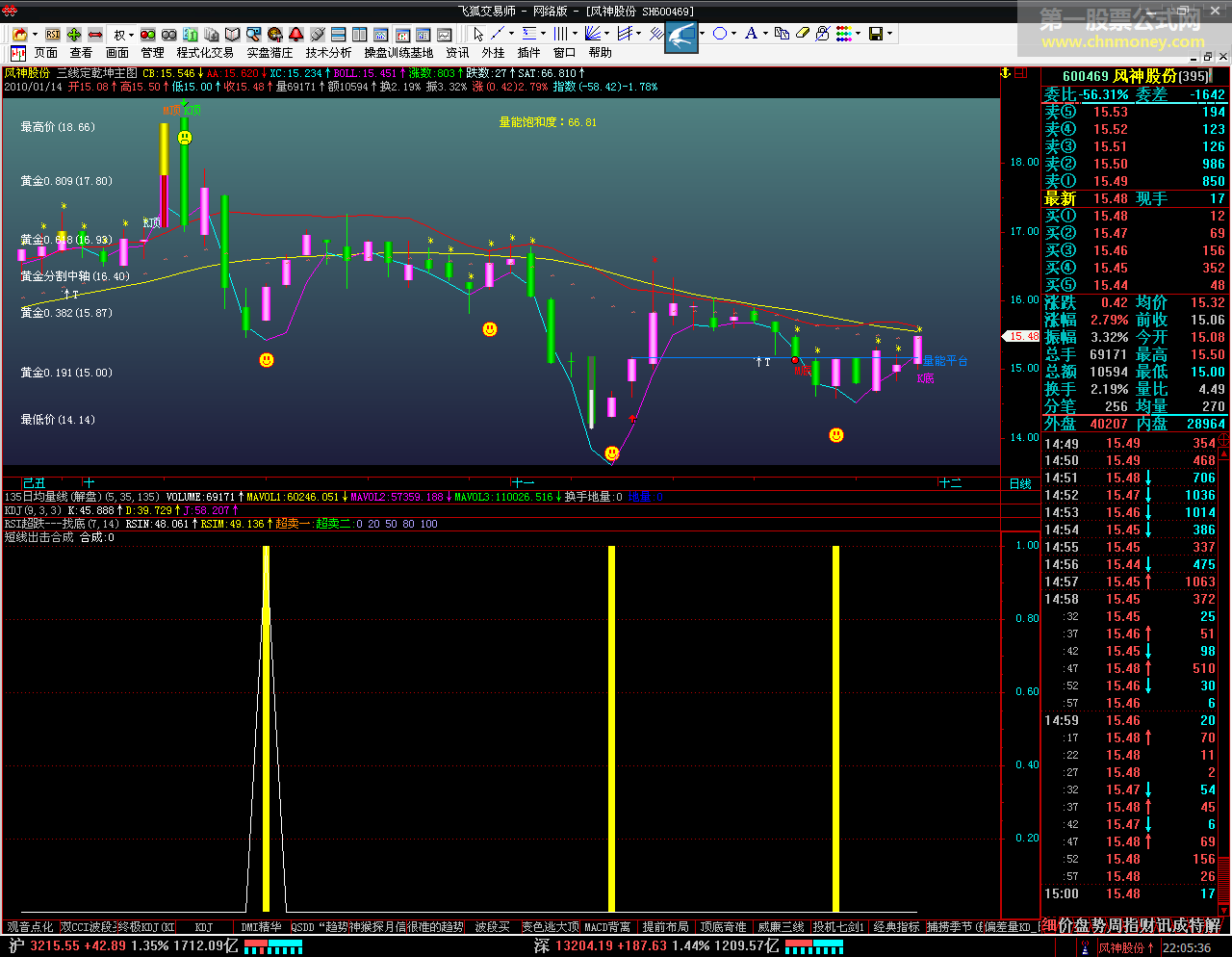Click the open-folder toolbar icon
The image size is (1232, 957).
tap(20, 34)
